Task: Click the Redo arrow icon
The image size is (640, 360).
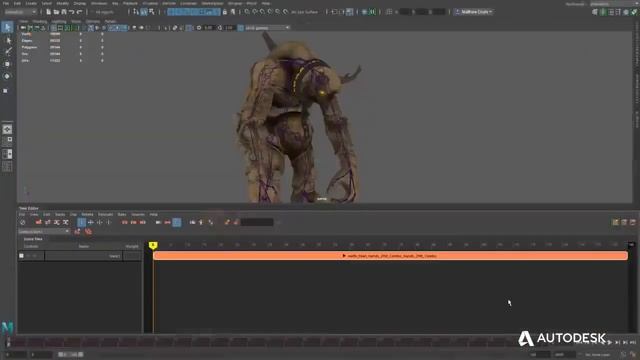Action: [80, 12]
